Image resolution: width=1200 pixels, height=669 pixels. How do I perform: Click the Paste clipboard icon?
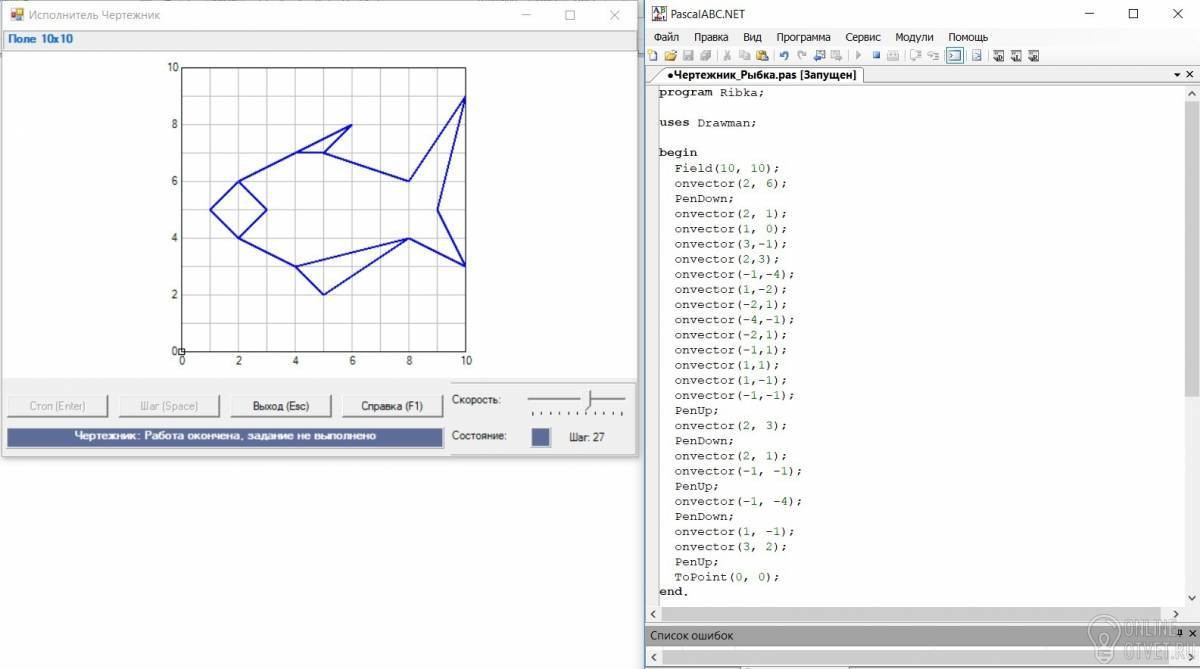coord(762,56)
